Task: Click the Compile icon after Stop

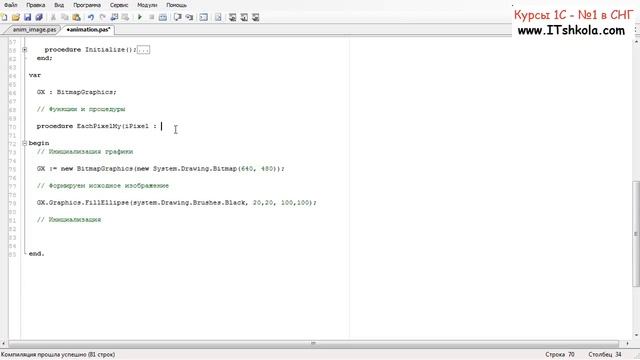Action: point(163,17)
